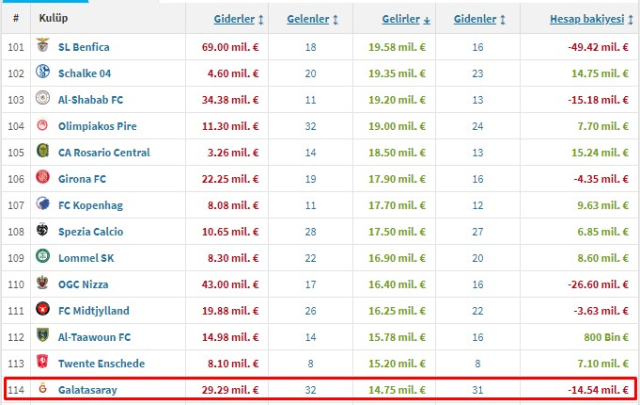This screenshot has width=640, height=405.
Task: Click the CA Rosario Central crest
Action: (x=43, y=151)
